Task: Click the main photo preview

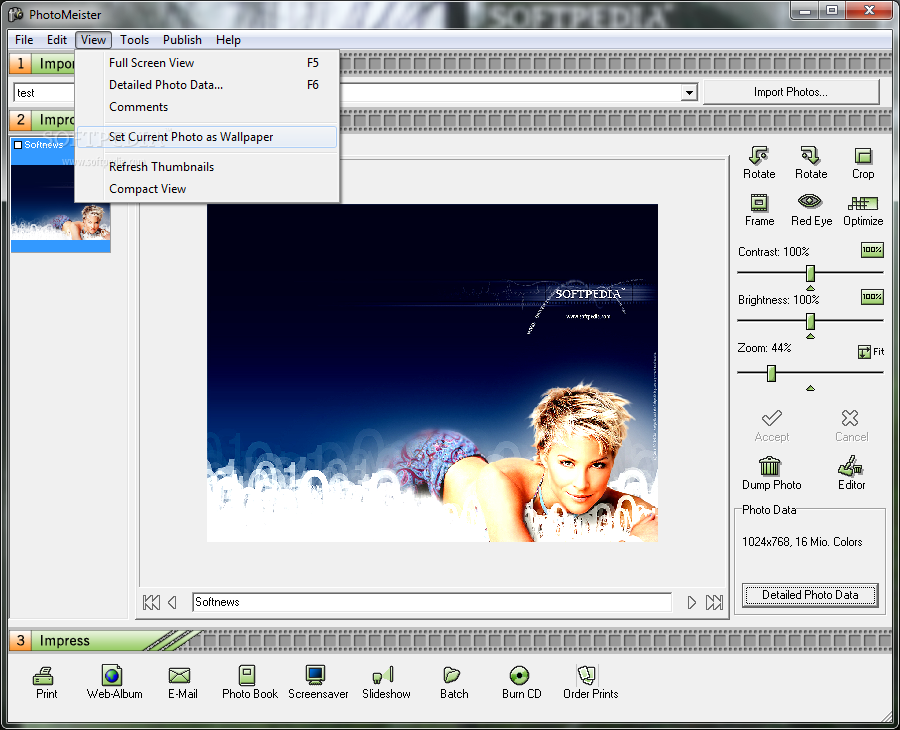Action: (432, 372)
